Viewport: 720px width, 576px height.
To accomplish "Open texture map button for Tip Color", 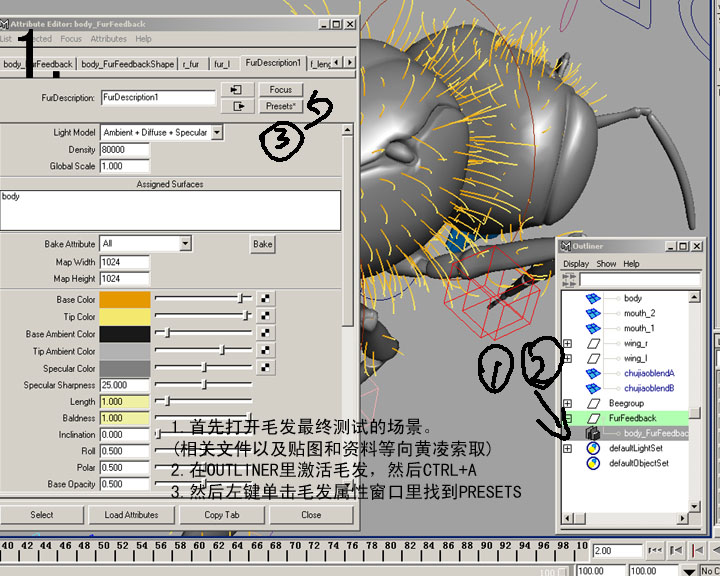I will tap(265, 316).
